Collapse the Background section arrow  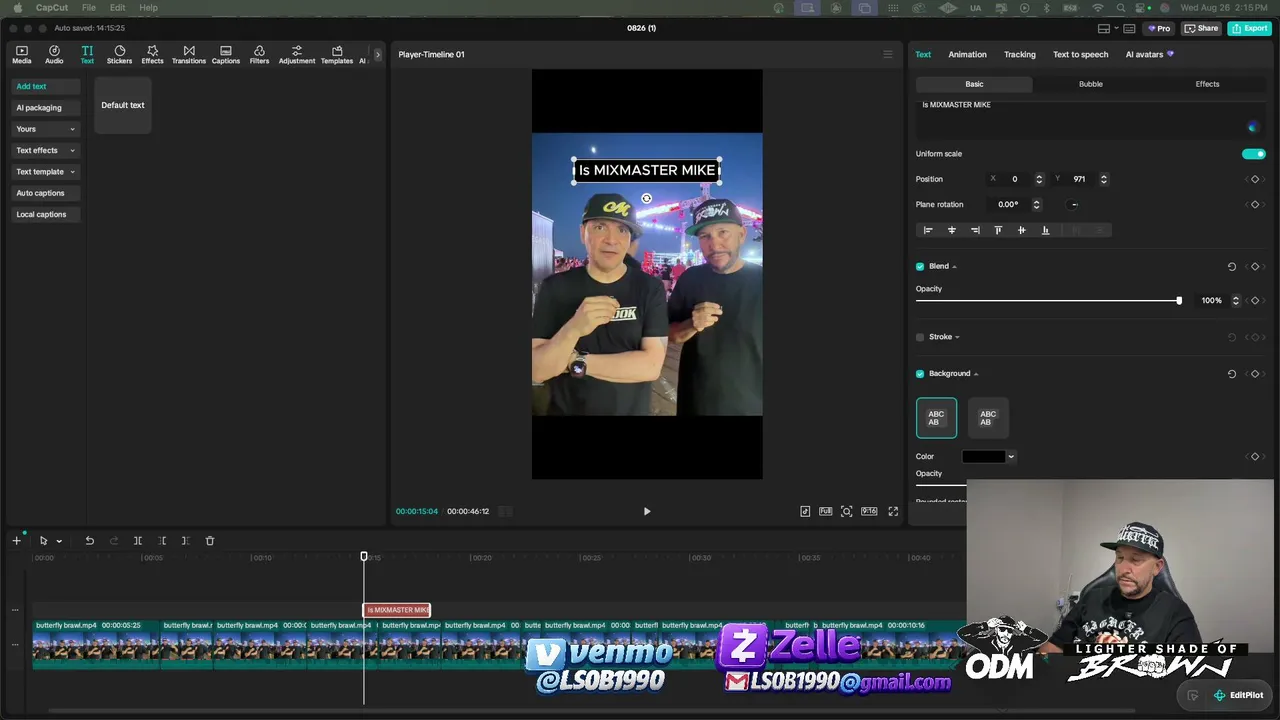coord(976,374)
